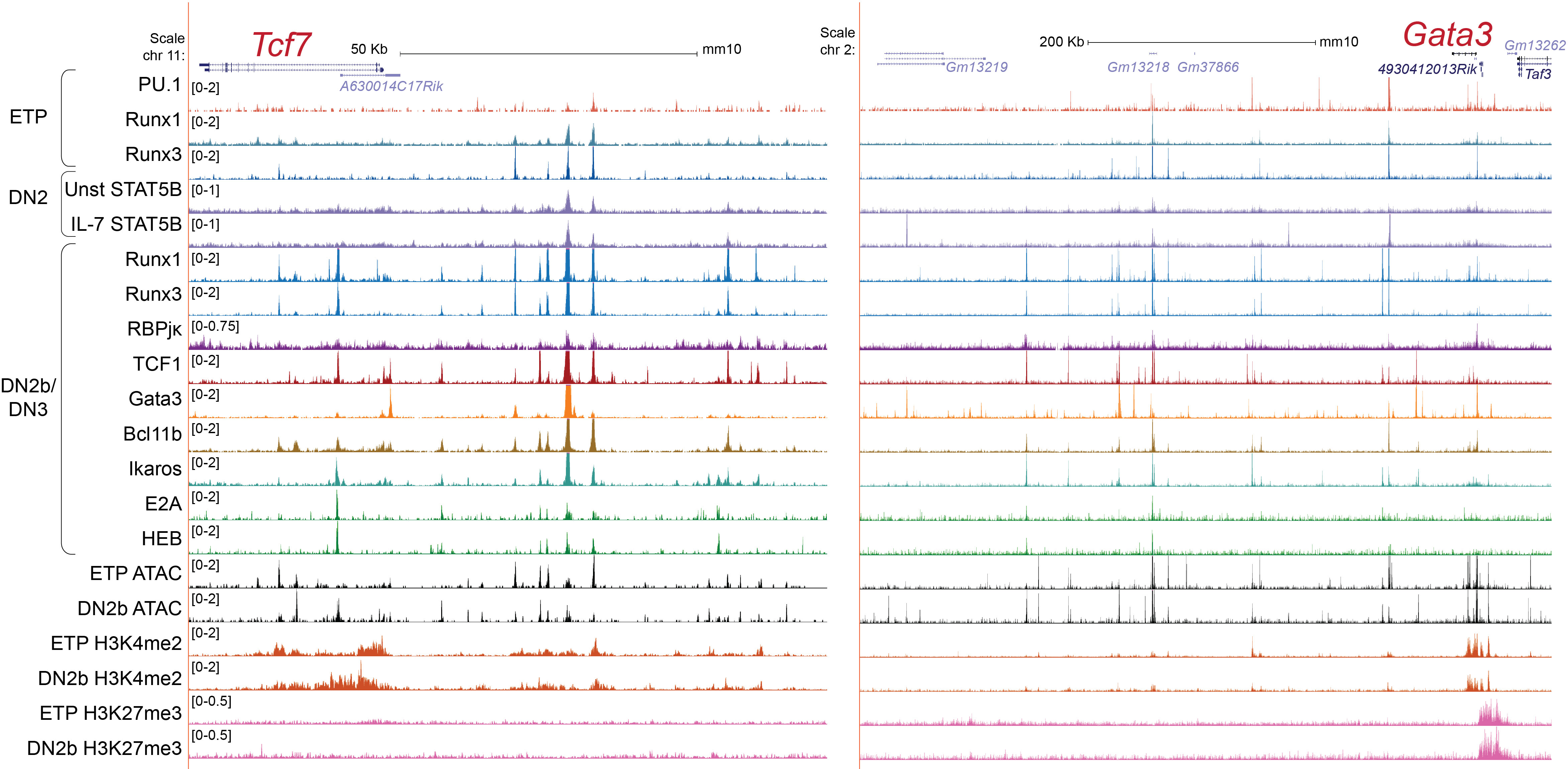Click the [0-1] range on the IL-7 STAT5B track

click(x=205, y=224)
